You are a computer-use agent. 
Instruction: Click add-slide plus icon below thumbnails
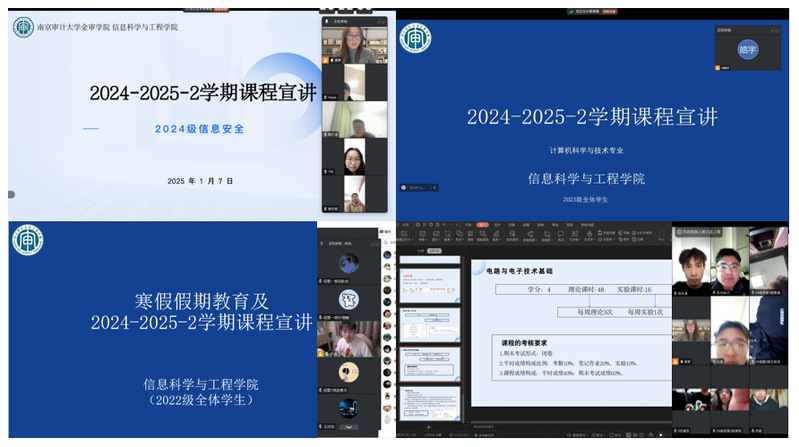point(429,427)
